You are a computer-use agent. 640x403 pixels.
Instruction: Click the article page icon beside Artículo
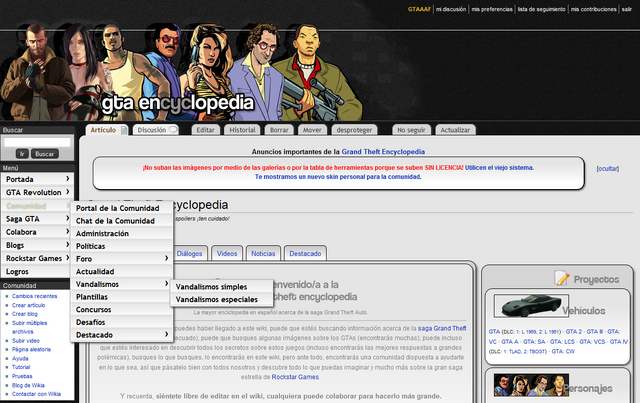pyautogui.click(x=124, y=130)
